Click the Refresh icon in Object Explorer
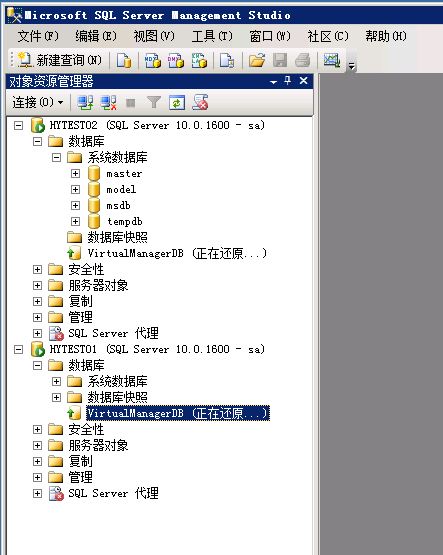The image size is (443, 555). click(x=177, y=103)
